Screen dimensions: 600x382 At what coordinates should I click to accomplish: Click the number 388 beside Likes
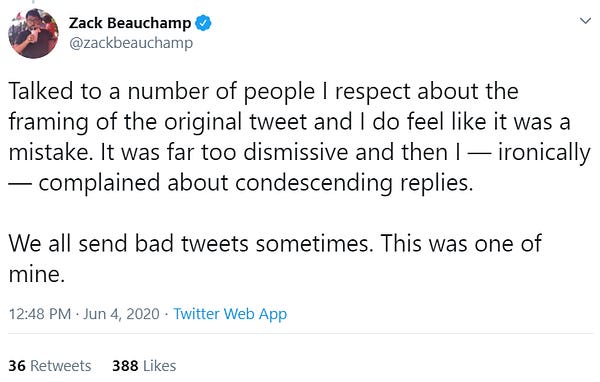pos(125,366)
